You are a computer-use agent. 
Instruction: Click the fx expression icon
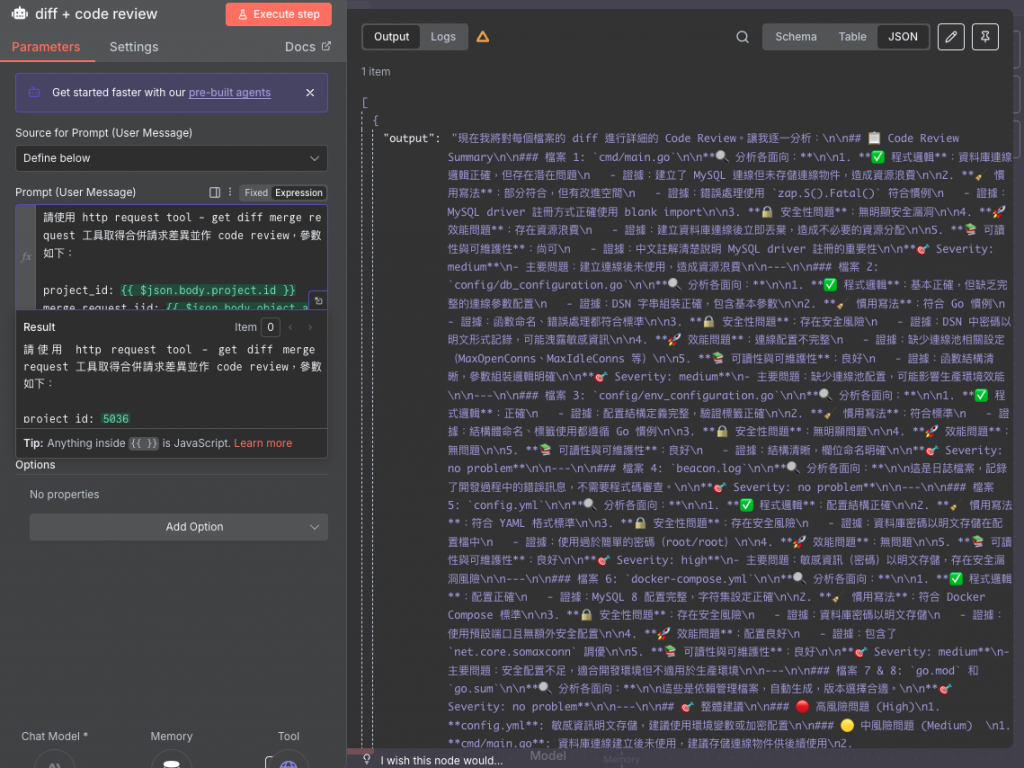[x=26, y=257]
